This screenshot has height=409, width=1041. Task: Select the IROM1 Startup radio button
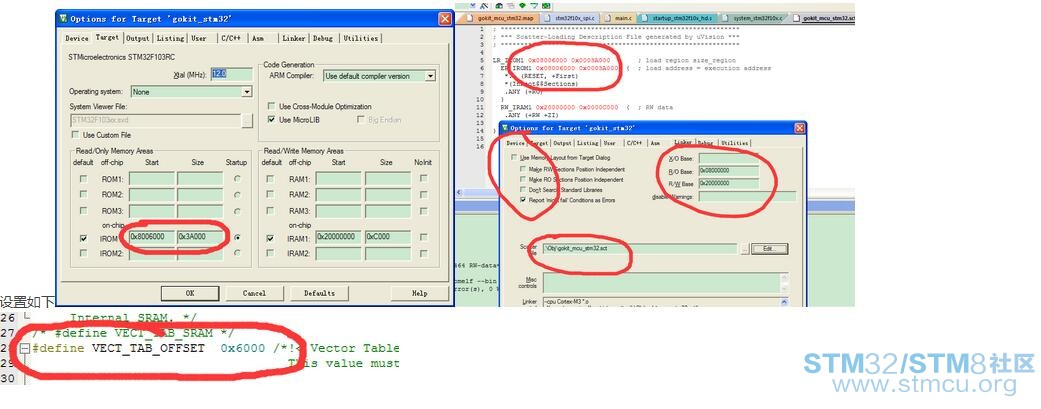point(237,238)
